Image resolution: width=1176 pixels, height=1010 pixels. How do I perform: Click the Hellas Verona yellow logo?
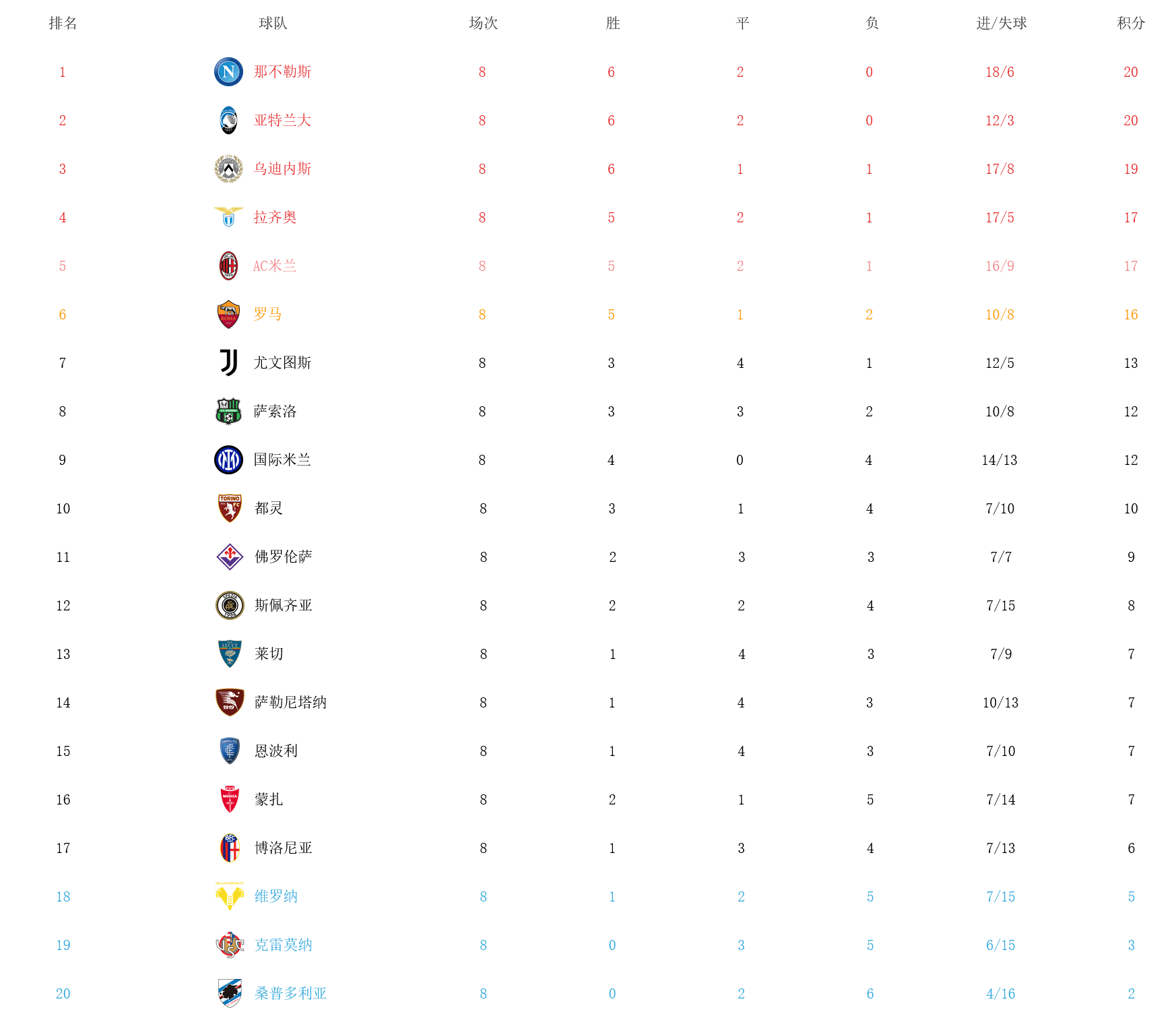pos(230,896)
